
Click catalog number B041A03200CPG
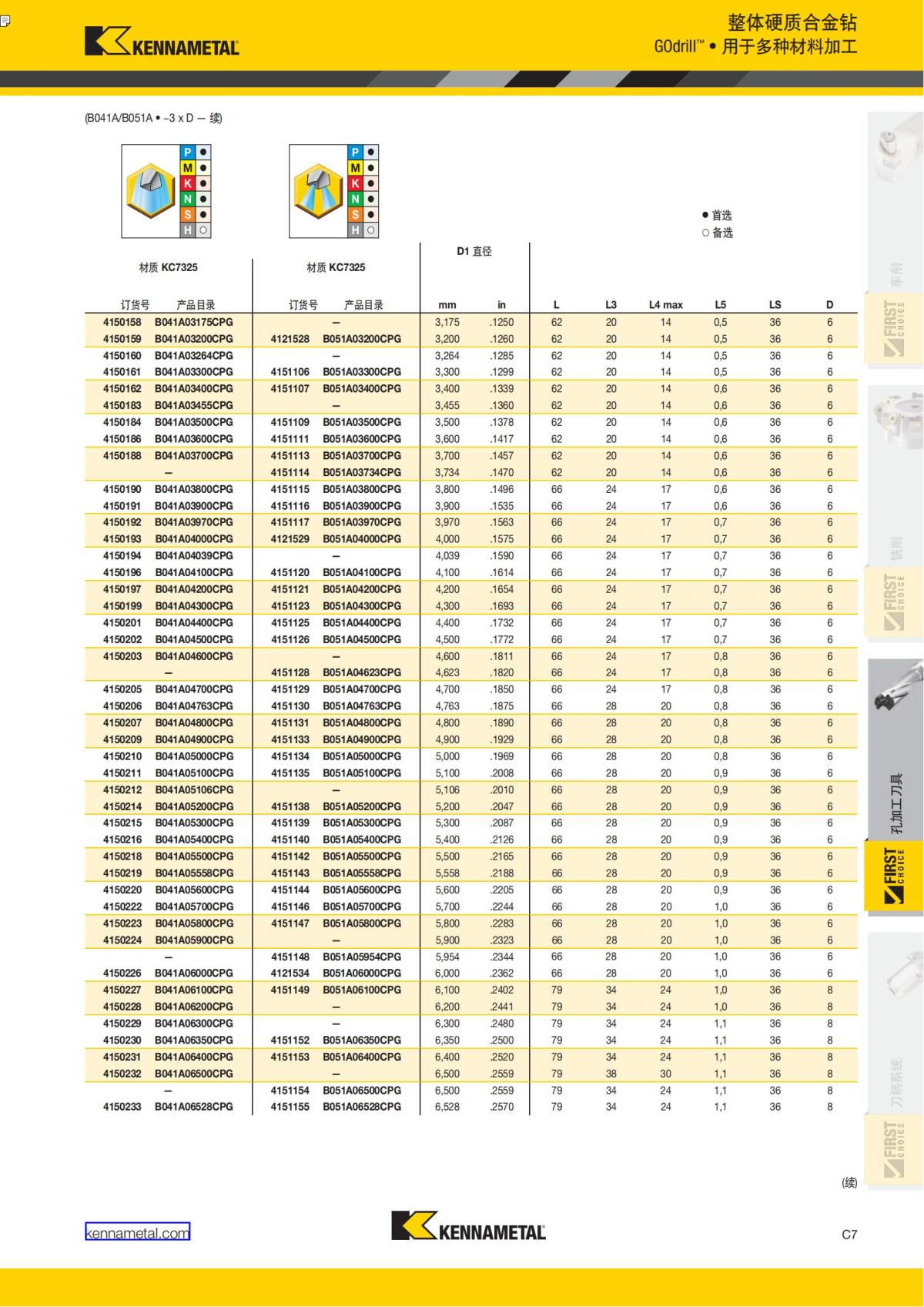pos(194,339)
